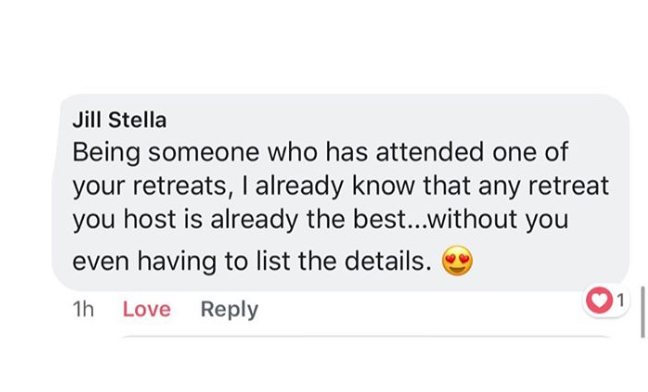Click the next comment's top edge below
The width and height of the screenshot is (648, 392).
pos(368,337)
